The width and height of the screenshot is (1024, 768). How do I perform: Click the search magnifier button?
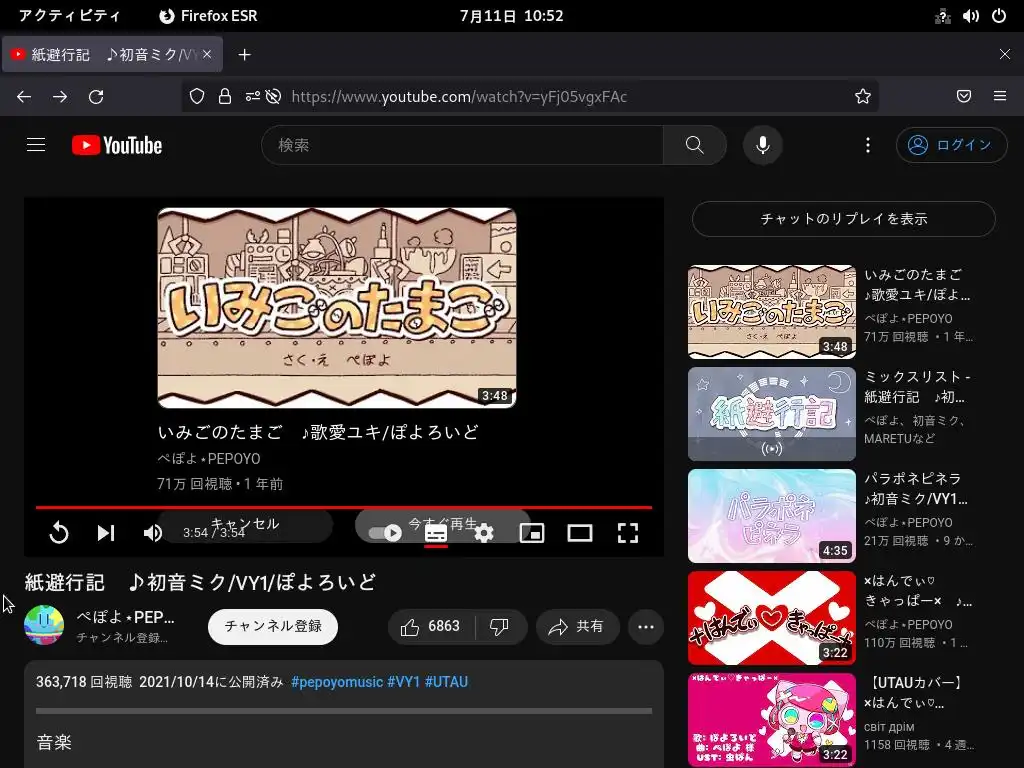coord(694,145)
